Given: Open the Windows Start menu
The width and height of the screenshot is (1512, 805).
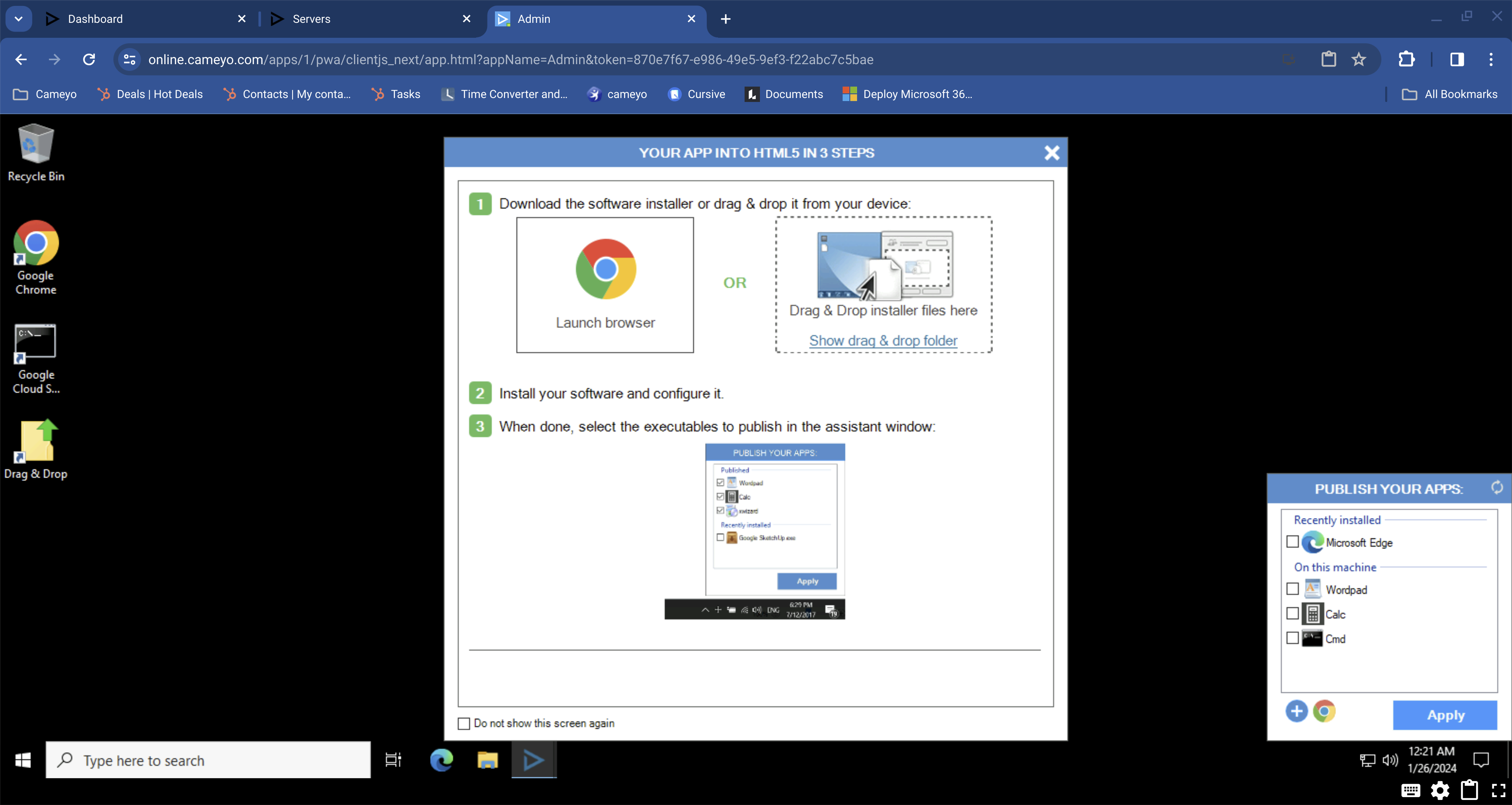Looking at the screenshot, I should tap(23, 761).
